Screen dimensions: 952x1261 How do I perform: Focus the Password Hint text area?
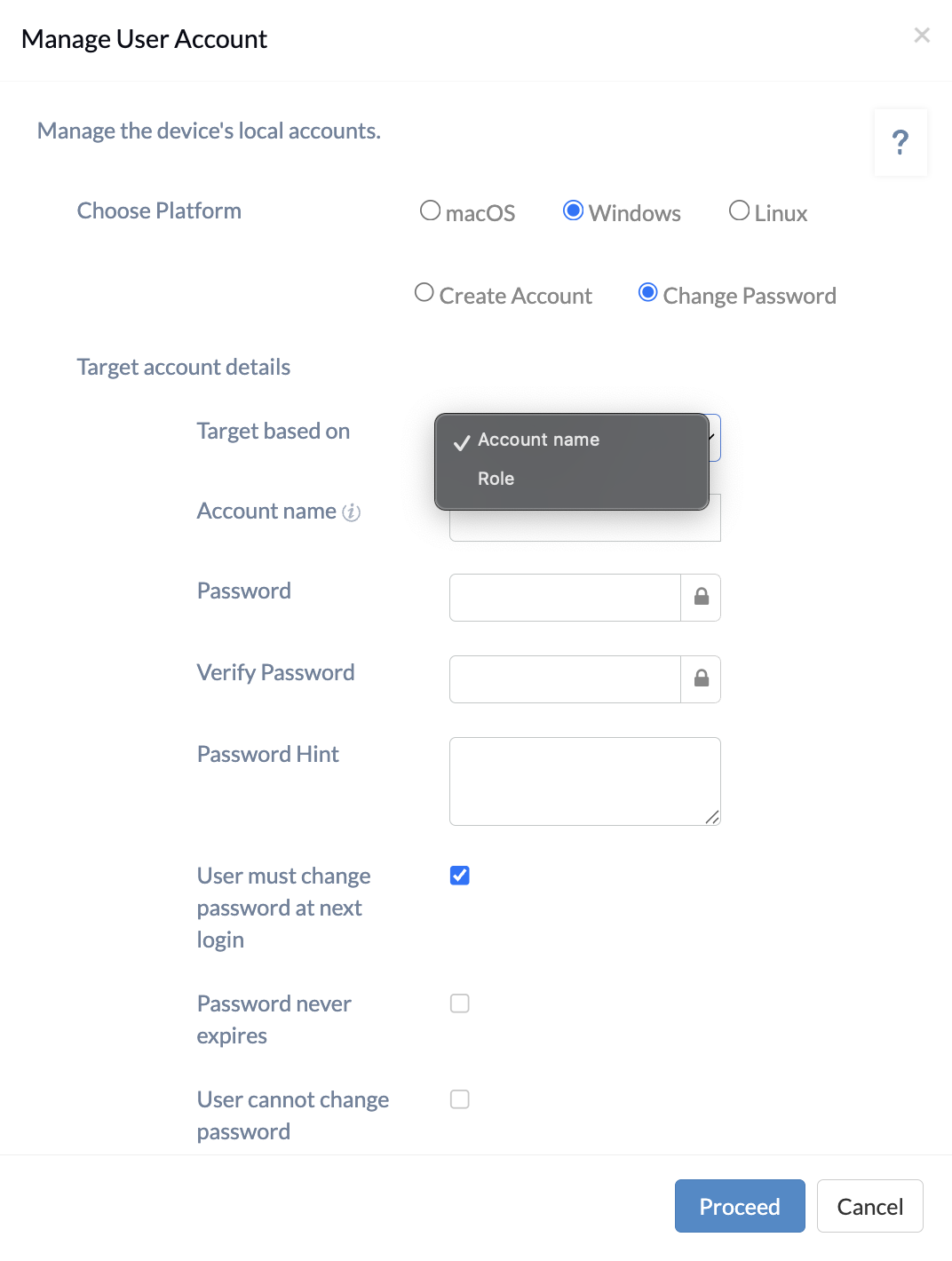[x=585, y=781]
